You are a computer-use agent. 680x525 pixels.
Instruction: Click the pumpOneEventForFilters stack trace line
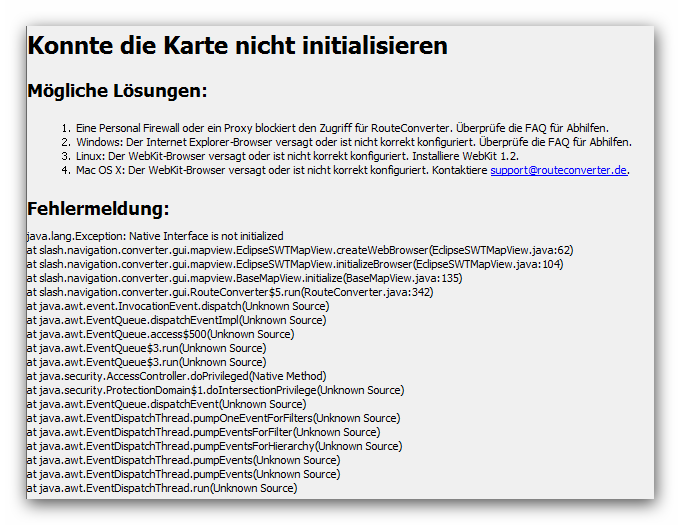pos(213,418)
